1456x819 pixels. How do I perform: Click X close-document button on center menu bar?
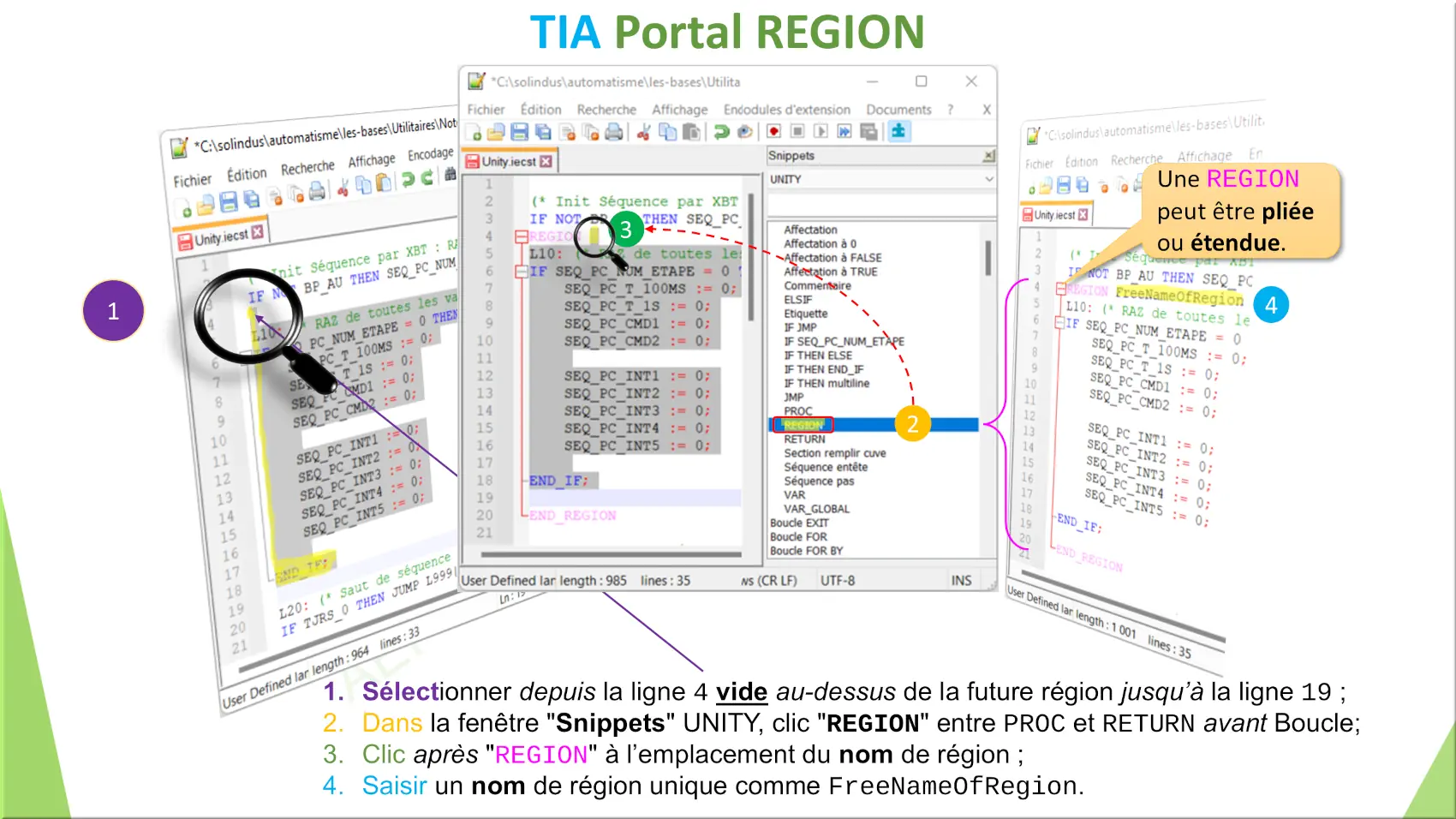[x=986, y=110]
